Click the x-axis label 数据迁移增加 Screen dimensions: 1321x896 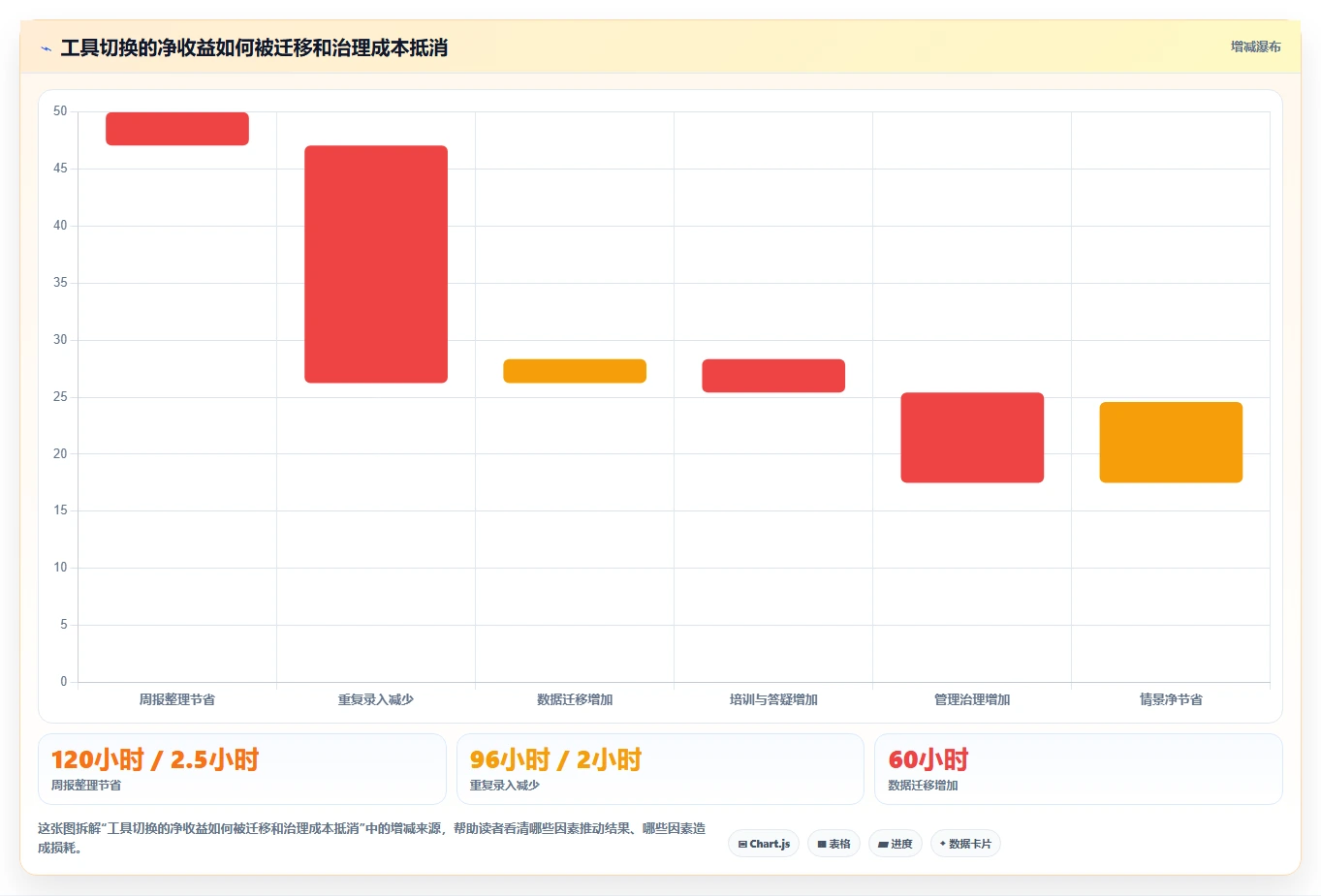[575, 699]
